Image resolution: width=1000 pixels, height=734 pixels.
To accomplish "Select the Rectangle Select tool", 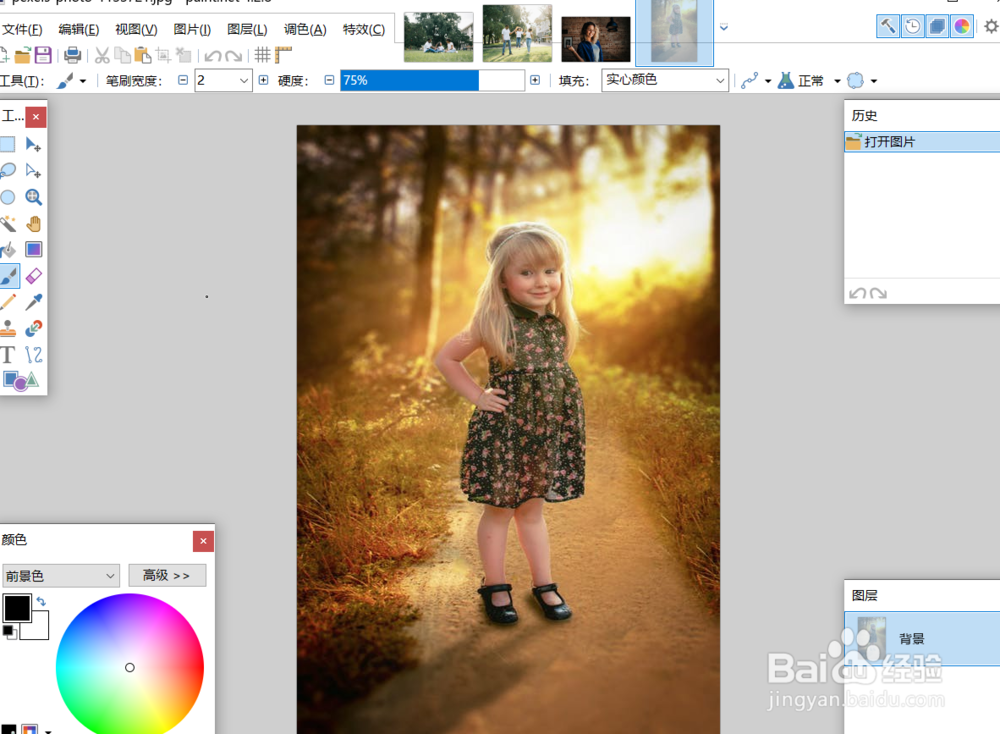I will (7, 144).
